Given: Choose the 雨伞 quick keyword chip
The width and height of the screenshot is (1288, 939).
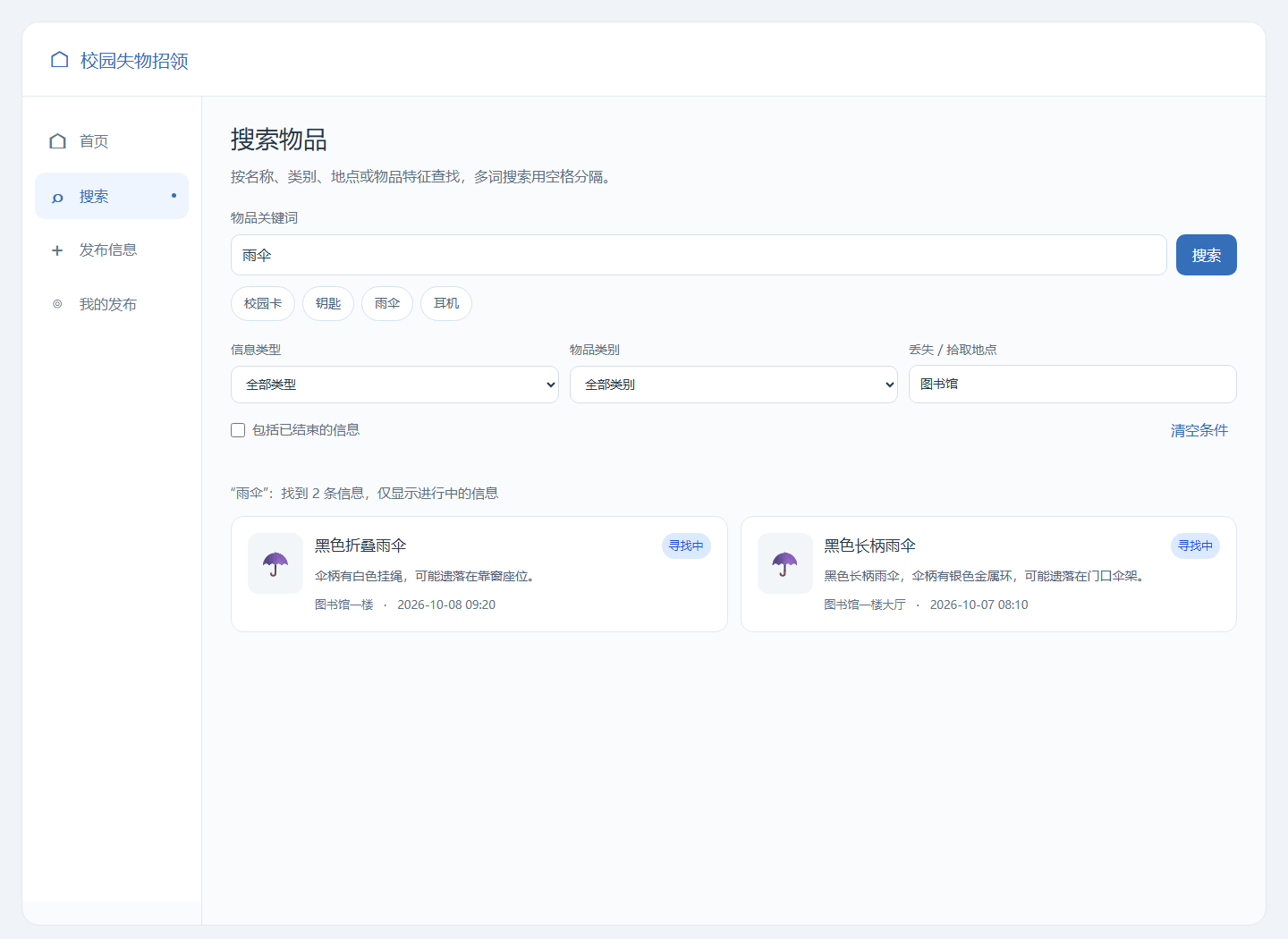Looking at the screenshot, I should [387, 303].
